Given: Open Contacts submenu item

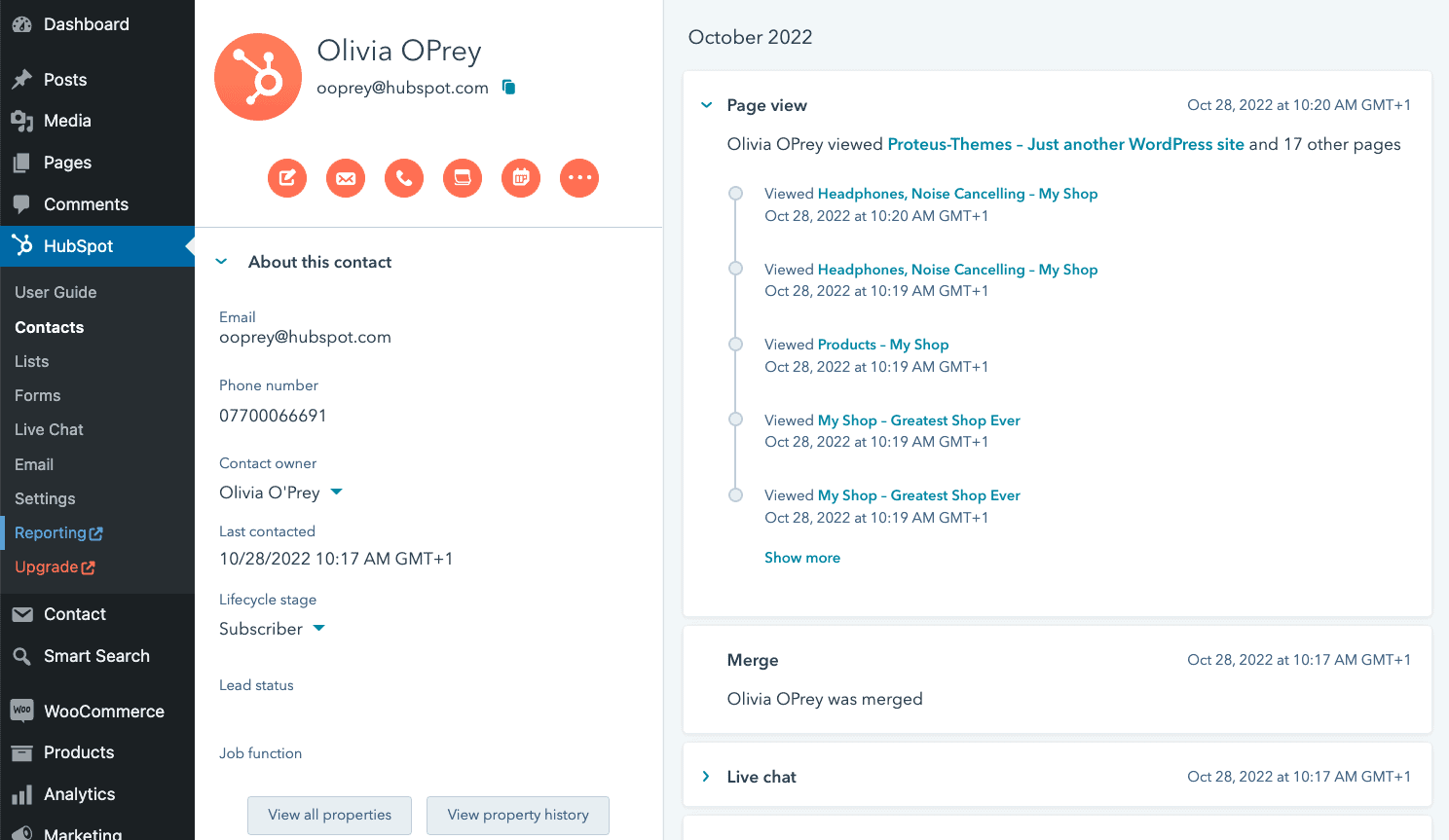Looking at the screenshot, I should click(x=50, y=327).
